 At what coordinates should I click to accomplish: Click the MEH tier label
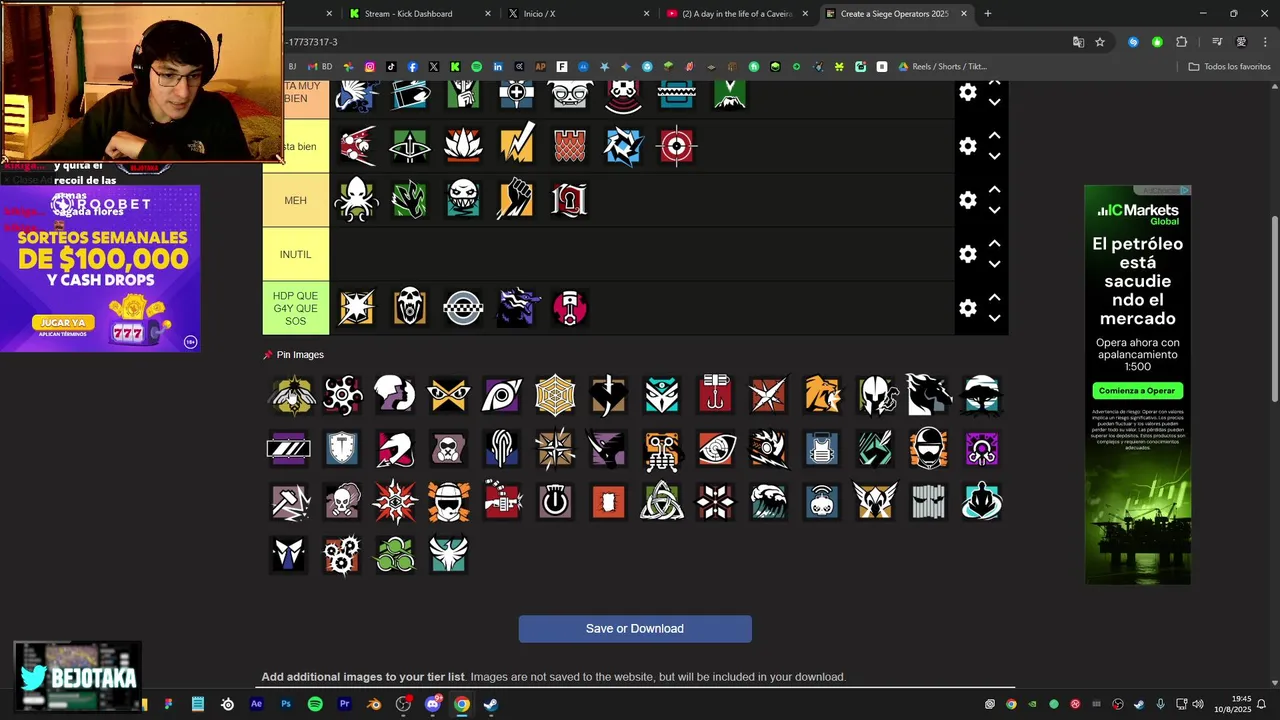click(296, 200)
